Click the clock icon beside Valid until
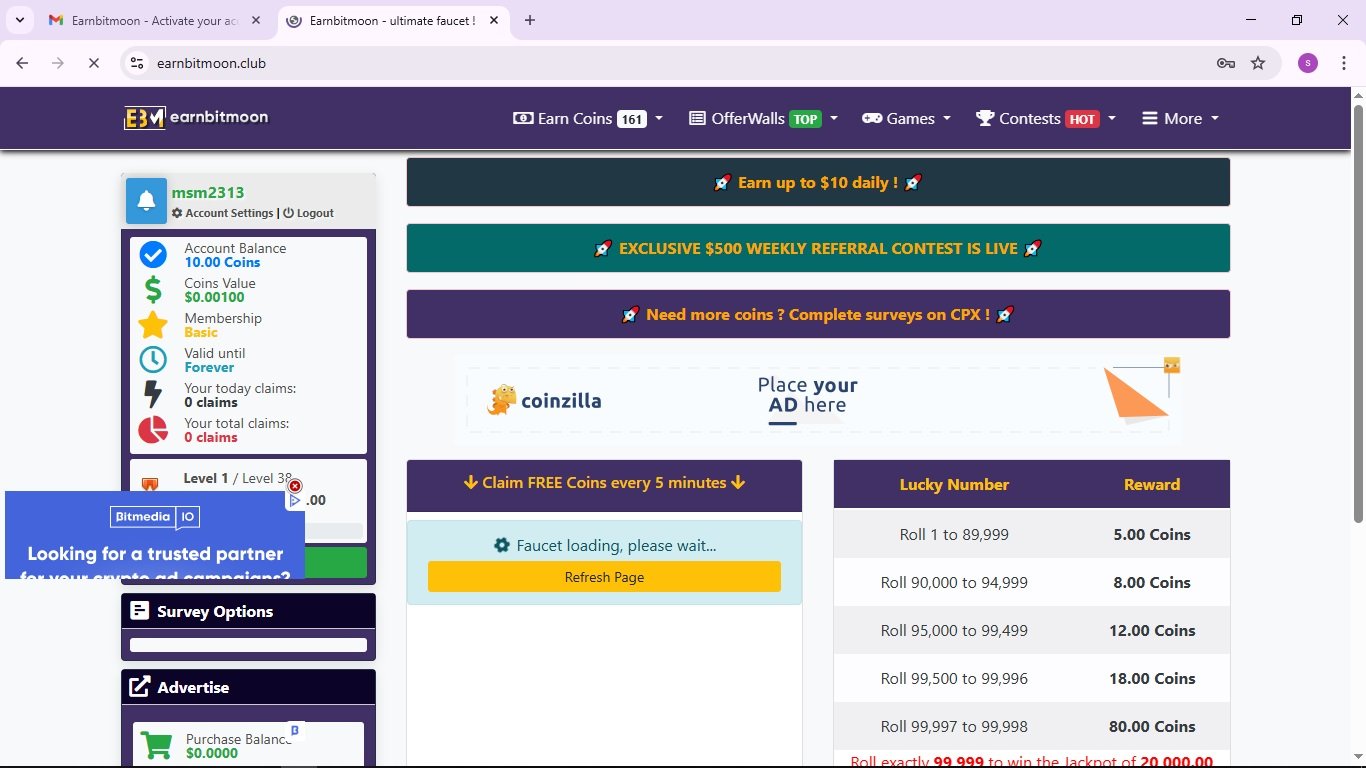This screenshot has width=1366, height=768. (x=153, y=360)
